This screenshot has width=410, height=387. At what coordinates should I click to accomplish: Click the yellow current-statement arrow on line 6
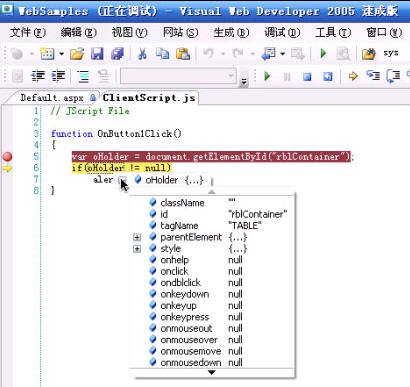click(x=7, y=168)
